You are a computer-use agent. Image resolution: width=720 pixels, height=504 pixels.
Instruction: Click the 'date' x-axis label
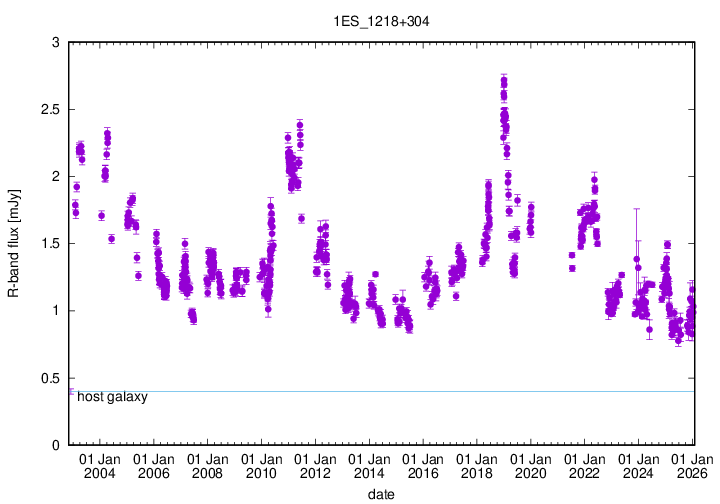(x=382, y=494)
